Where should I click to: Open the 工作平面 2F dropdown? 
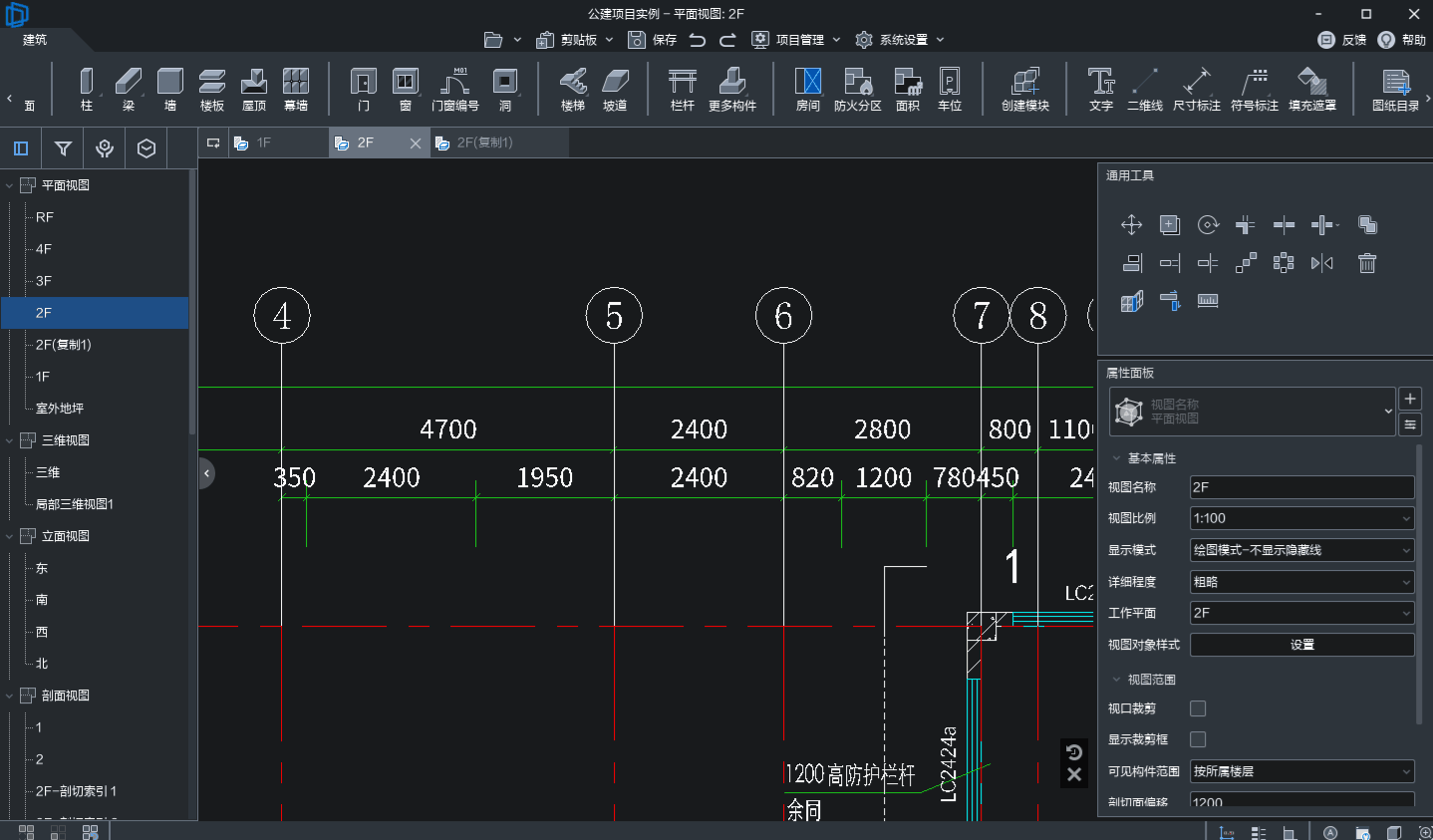coord(1302,613)
